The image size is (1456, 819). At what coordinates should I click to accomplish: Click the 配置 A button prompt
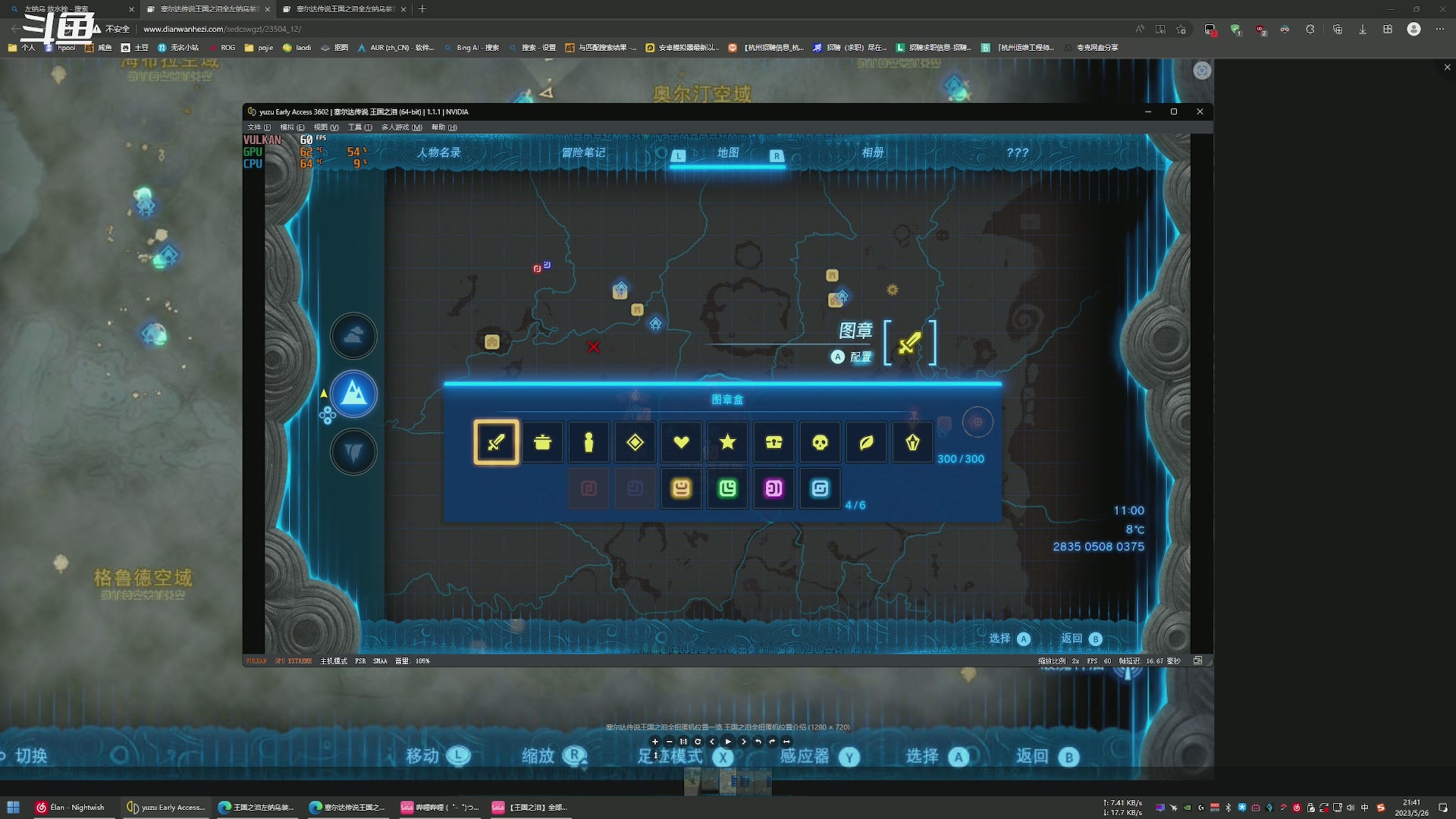click(852, 357)
